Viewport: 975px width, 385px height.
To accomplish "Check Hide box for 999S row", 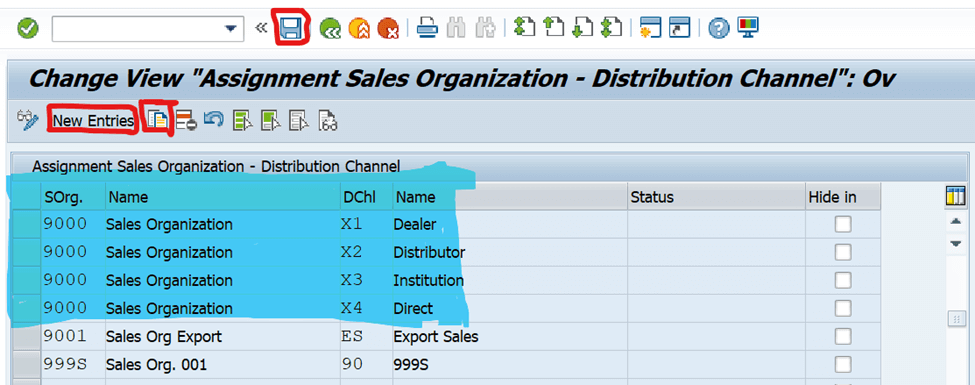I will [843, 364].
